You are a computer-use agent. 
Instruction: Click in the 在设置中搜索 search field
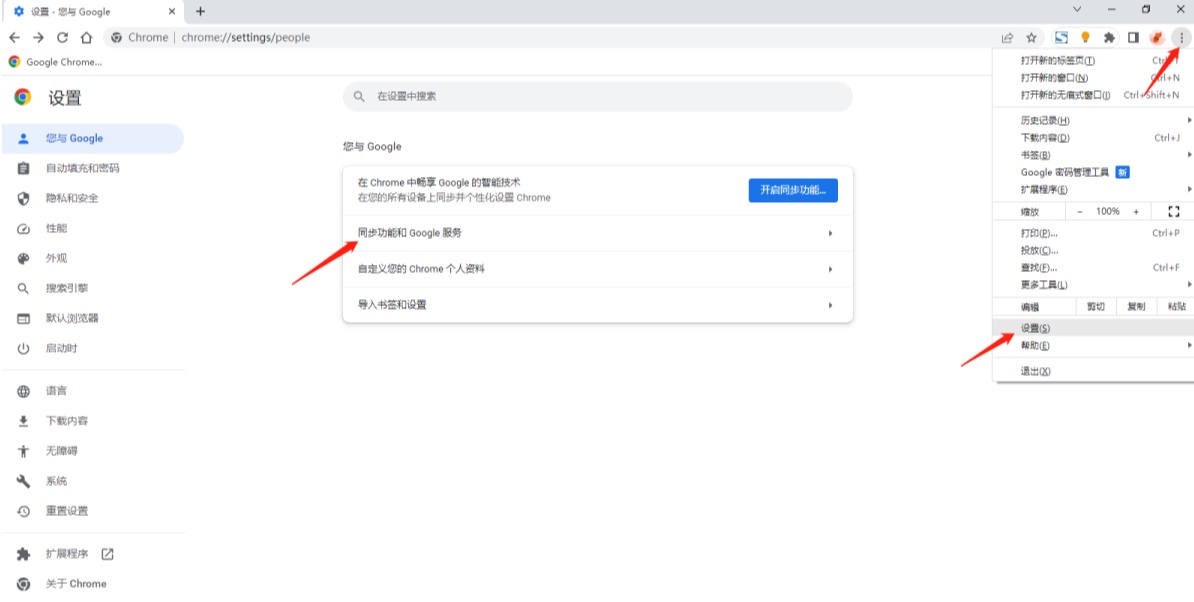598,97
